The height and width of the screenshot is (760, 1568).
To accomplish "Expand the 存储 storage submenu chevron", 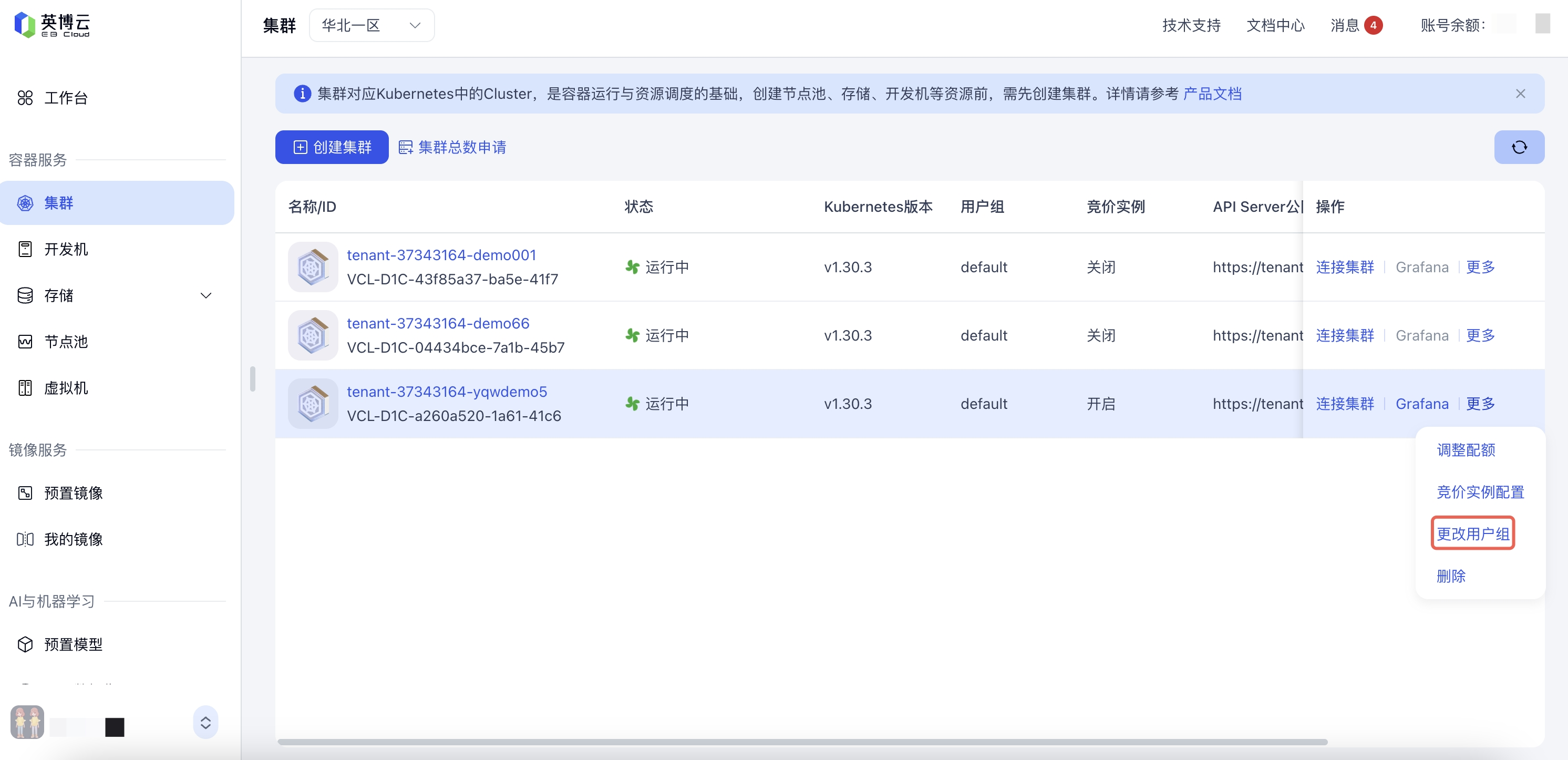I will 206,295.
